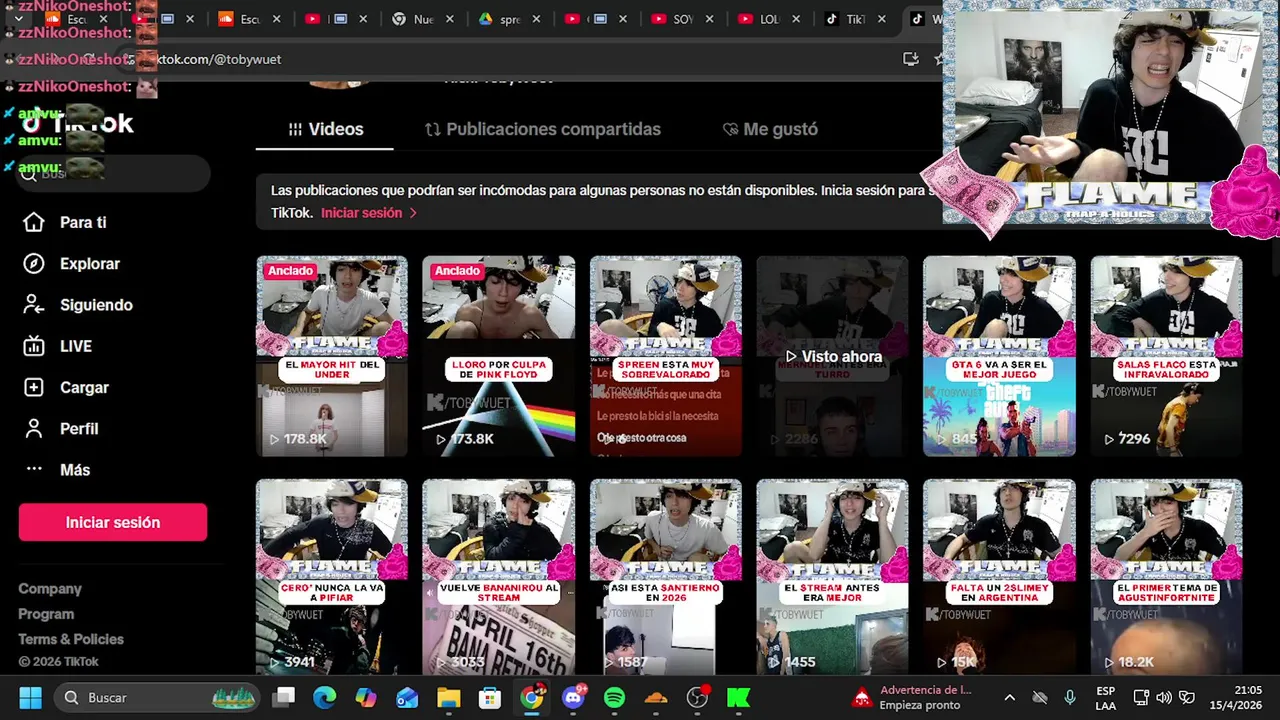The width and height of the screenshot is (1280, 720).
Task: Open the Kick app from taskbar
Action: coord(739,697)
